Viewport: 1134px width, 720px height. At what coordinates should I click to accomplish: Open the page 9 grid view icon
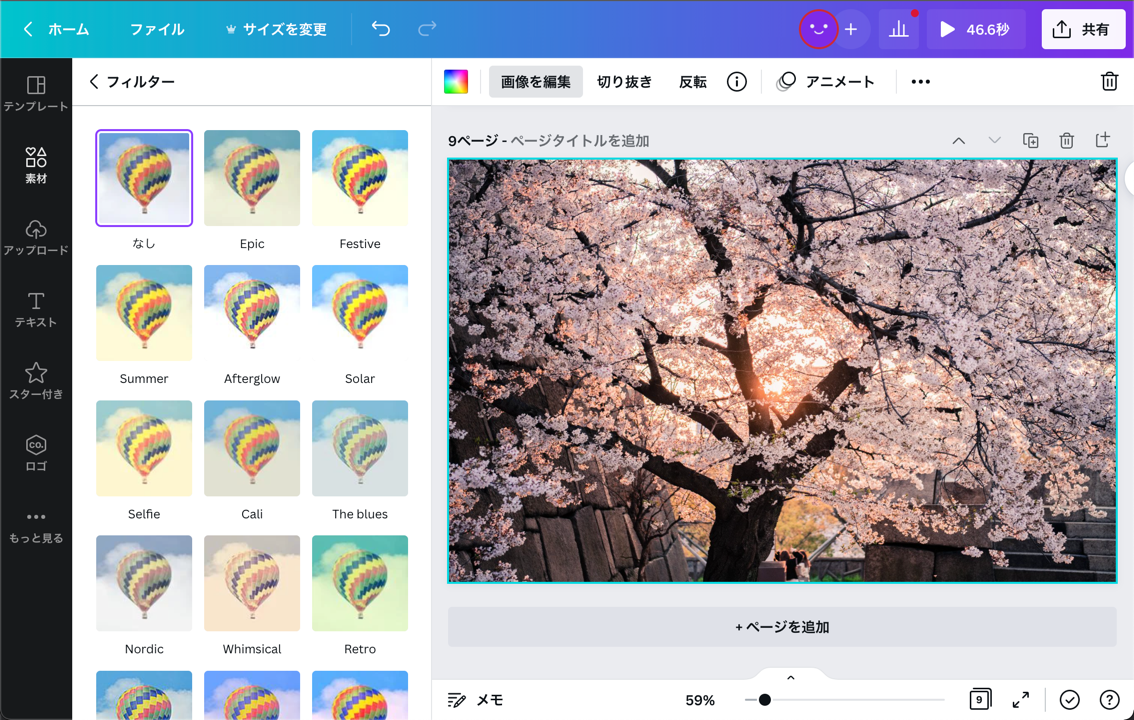point(980,699)
